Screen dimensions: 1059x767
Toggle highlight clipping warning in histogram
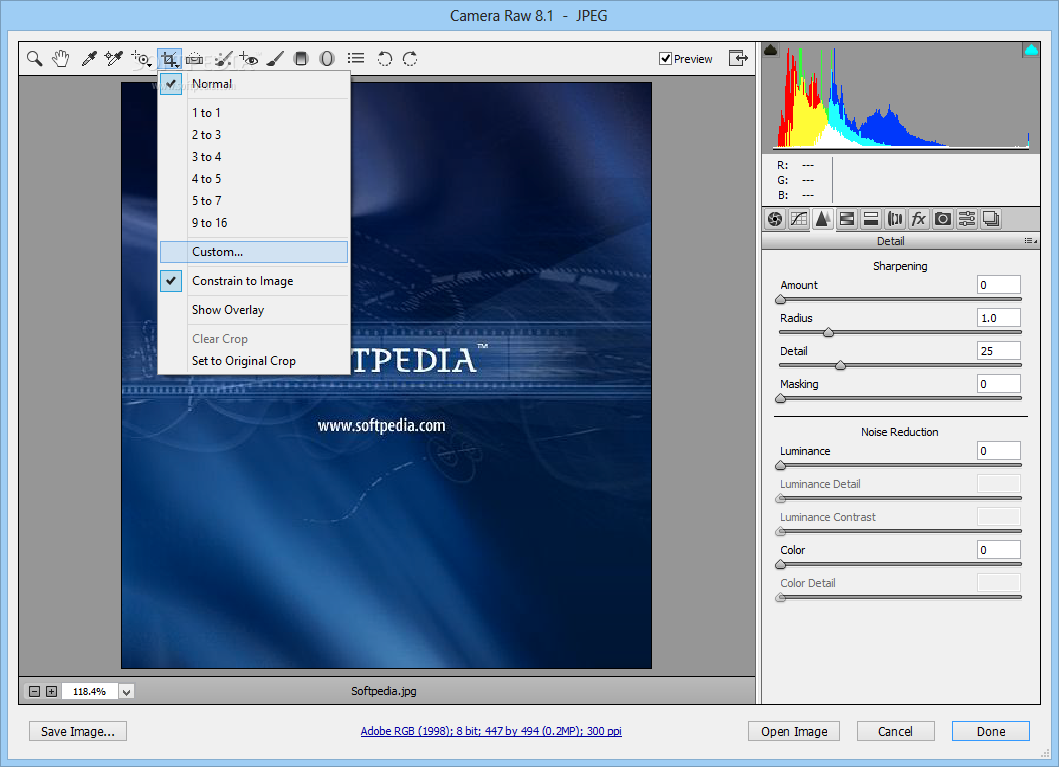[1031, 50]
